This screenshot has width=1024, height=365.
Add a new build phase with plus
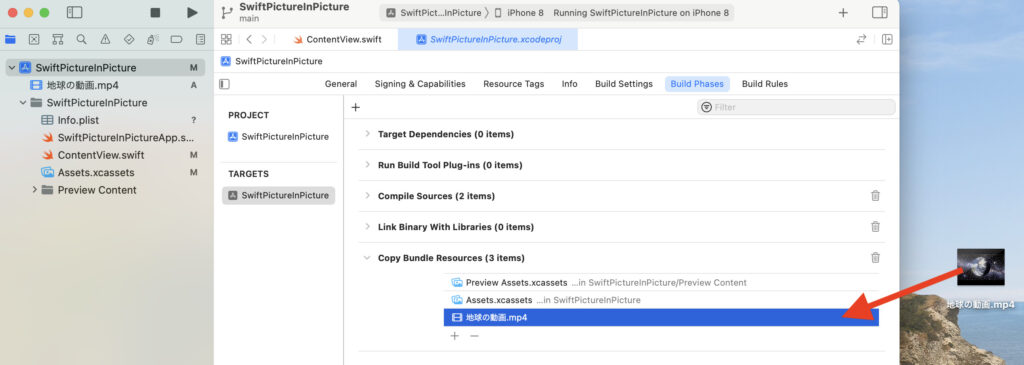pos(355,107)
